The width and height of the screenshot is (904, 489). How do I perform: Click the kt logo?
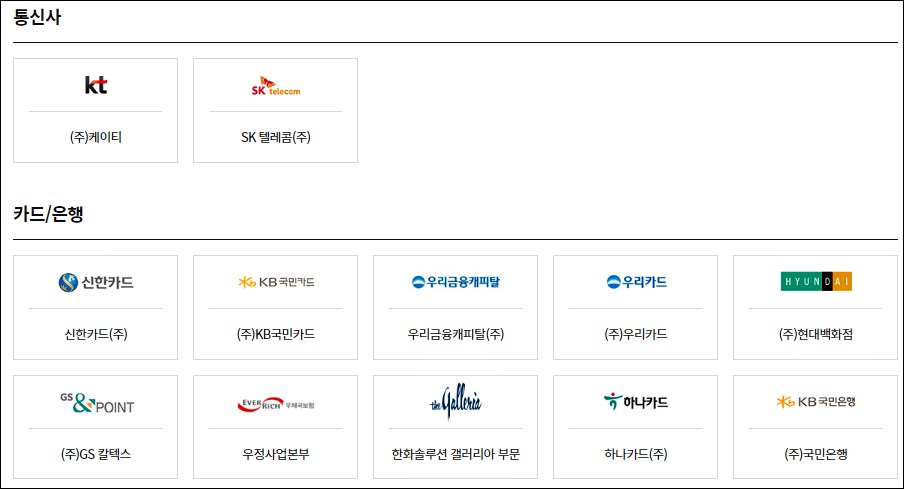[x=96, y=85]
